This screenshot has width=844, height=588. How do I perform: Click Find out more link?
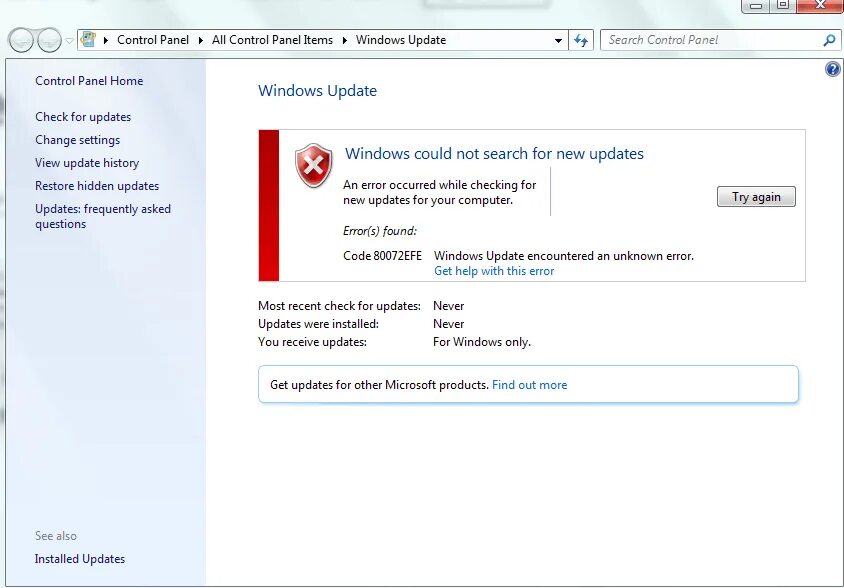click(530, 385)
